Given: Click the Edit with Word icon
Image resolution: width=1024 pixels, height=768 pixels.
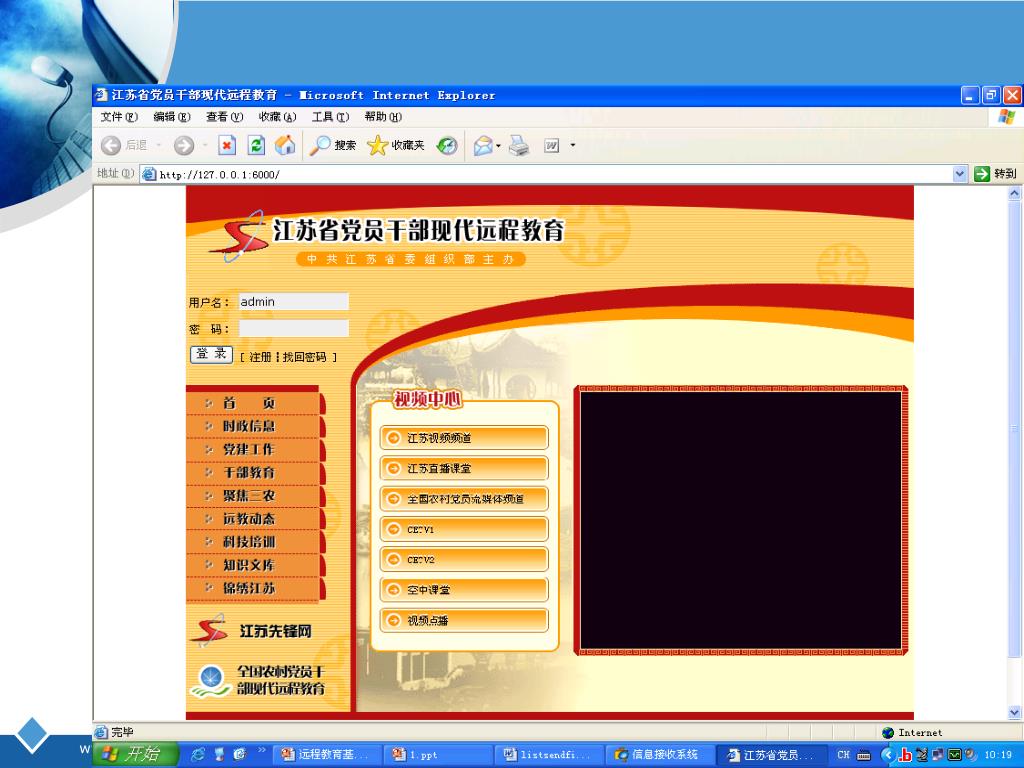Looking at the screenshot, I should click(552, 145).
